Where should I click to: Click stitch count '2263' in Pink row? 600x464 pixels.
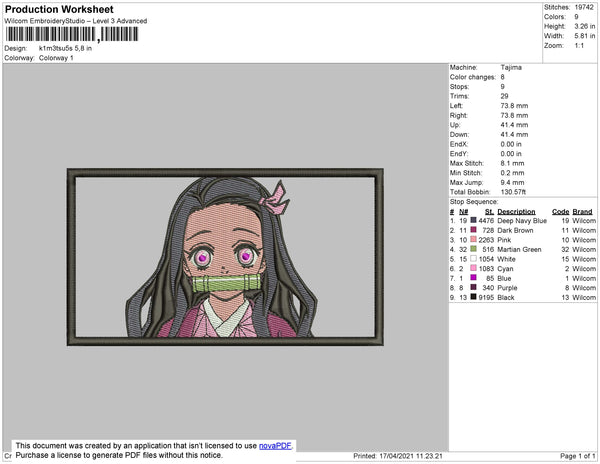point(486,240)
